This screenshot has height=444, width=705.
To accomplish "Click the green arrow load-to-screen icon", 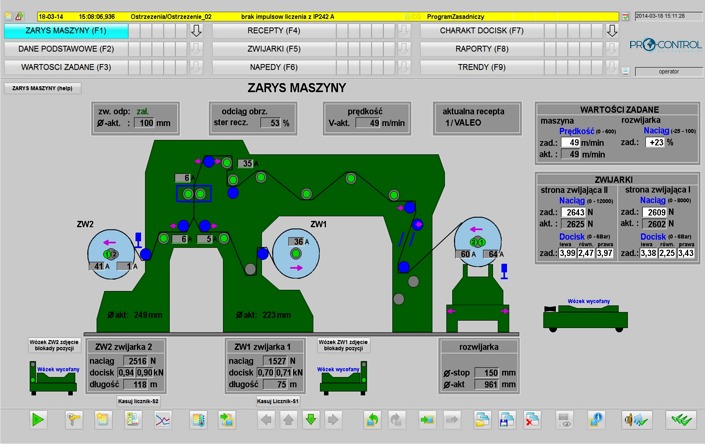I will [x=428, y=420].
